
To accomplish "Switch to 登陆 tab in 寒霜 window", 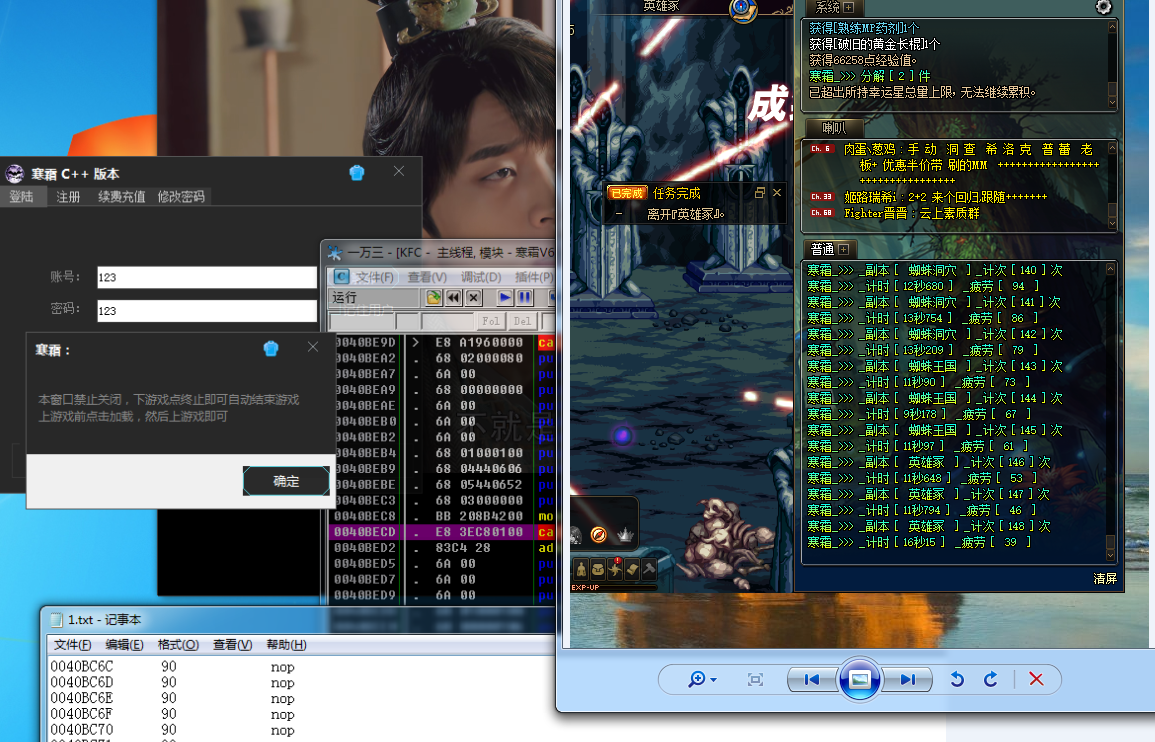I will (x=21, y=197).
